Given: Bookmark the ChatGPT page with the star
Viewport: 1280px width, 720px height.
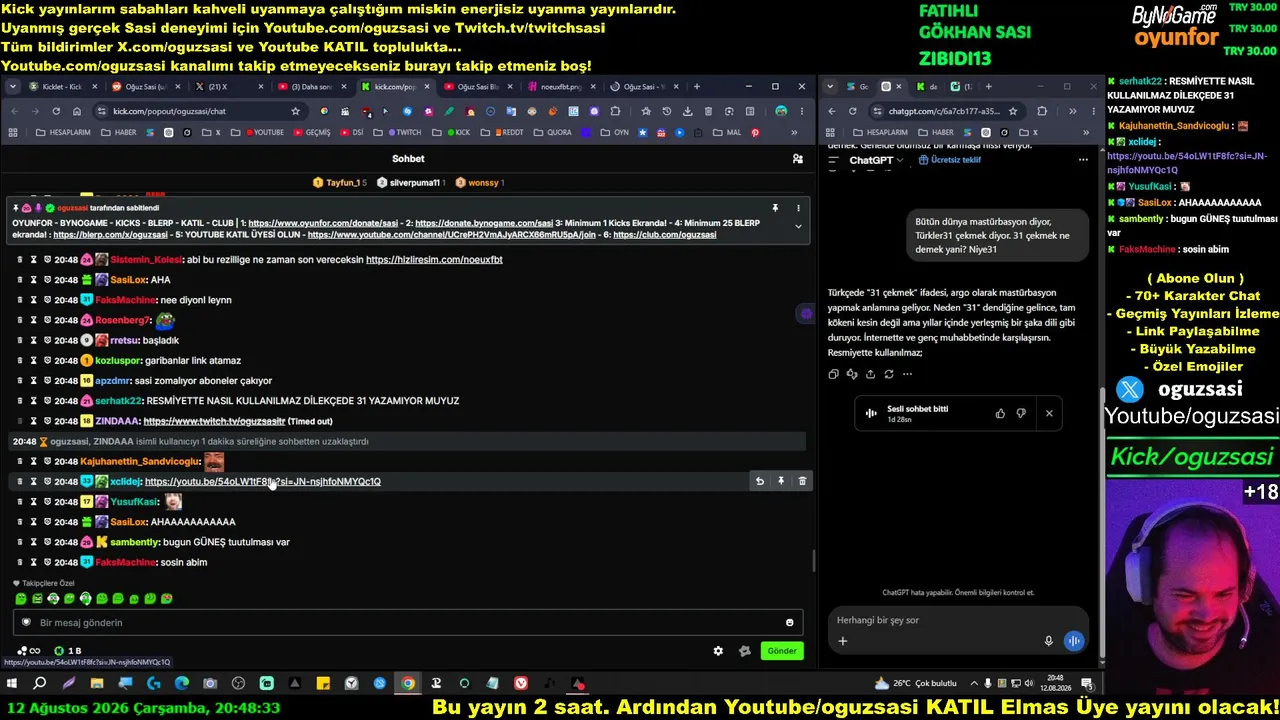Looking at the screenshot, I should tap(1013, 111).
